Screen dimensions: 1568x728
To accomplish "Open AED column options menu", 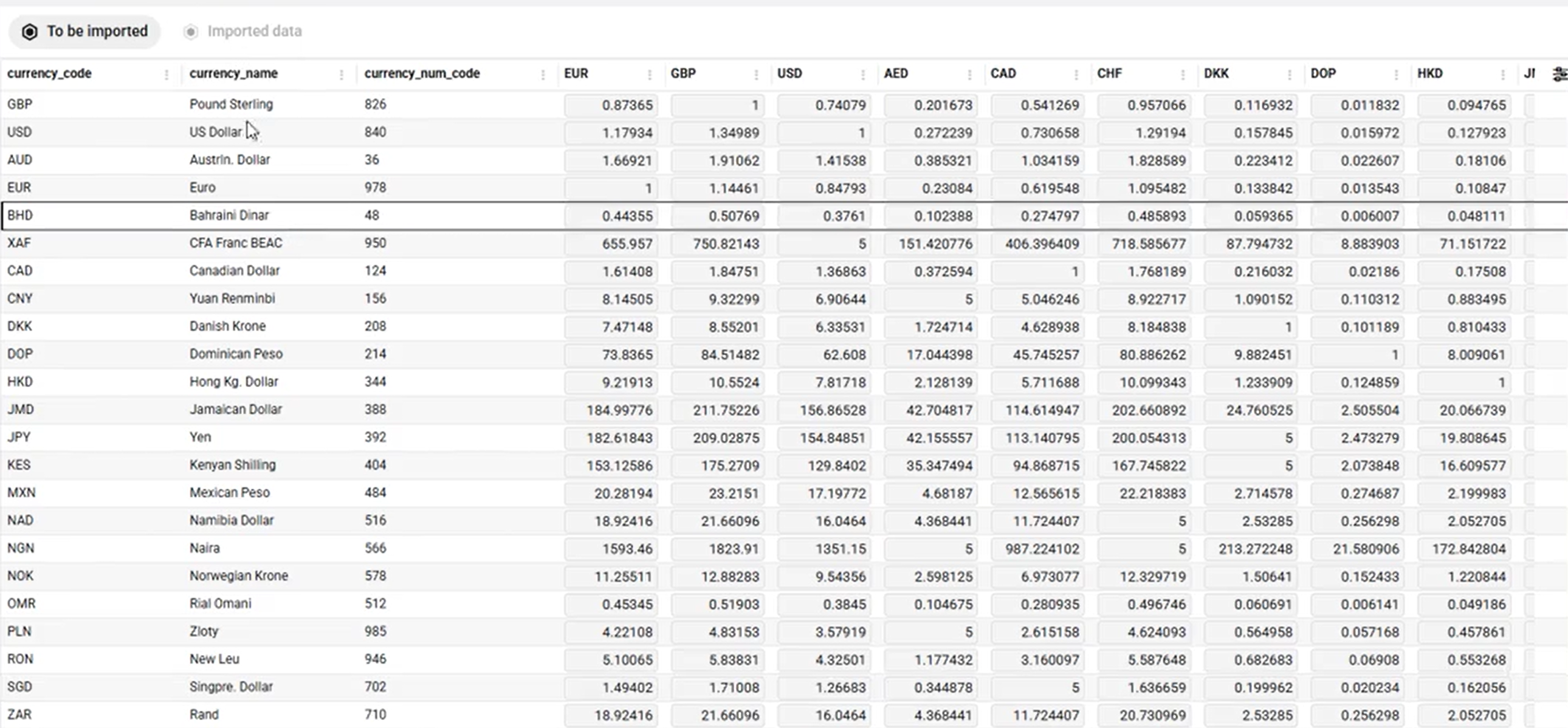I will [969, 74].
